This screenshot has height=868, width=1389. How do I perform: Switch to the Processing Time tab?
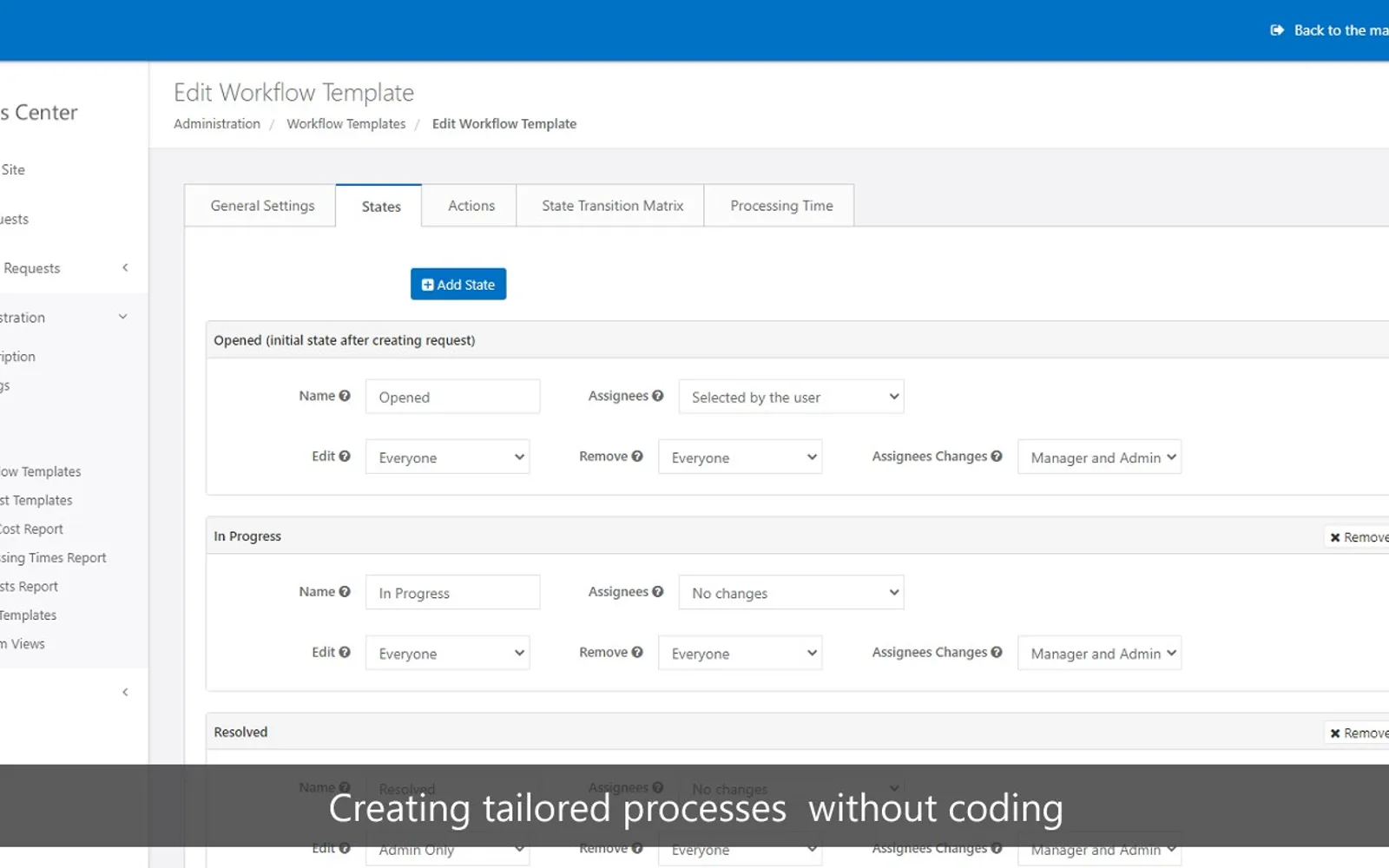point(780,206)
